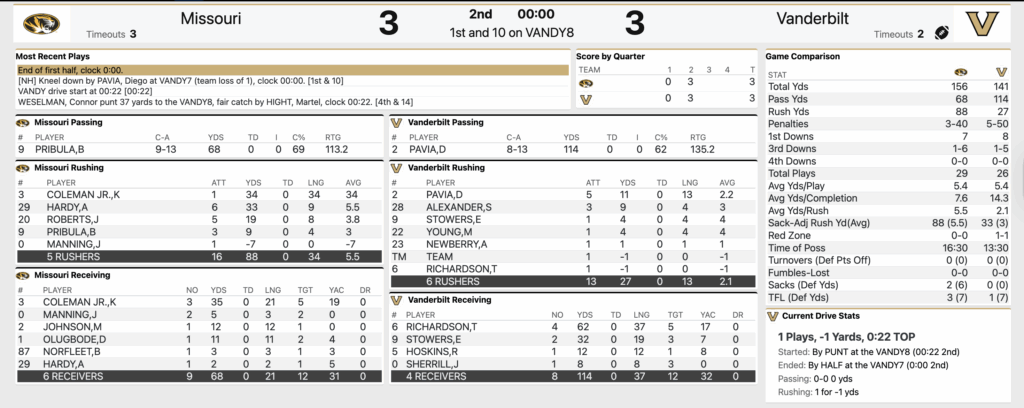1024x408 pixels.
Task: Click the Vanderbilt logo in Score by Quarter row
Action: (586, 99)
